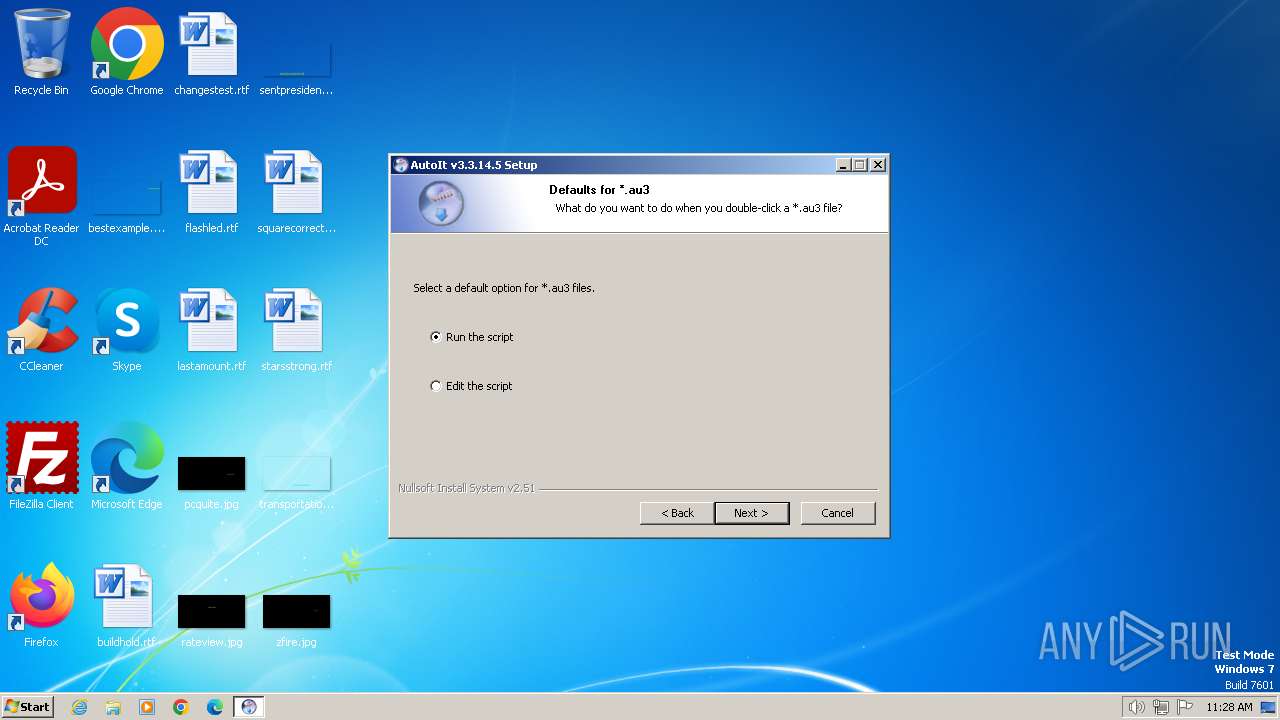Click the Next button in setup
The image size is (1280, 720).
coord(752,513)
